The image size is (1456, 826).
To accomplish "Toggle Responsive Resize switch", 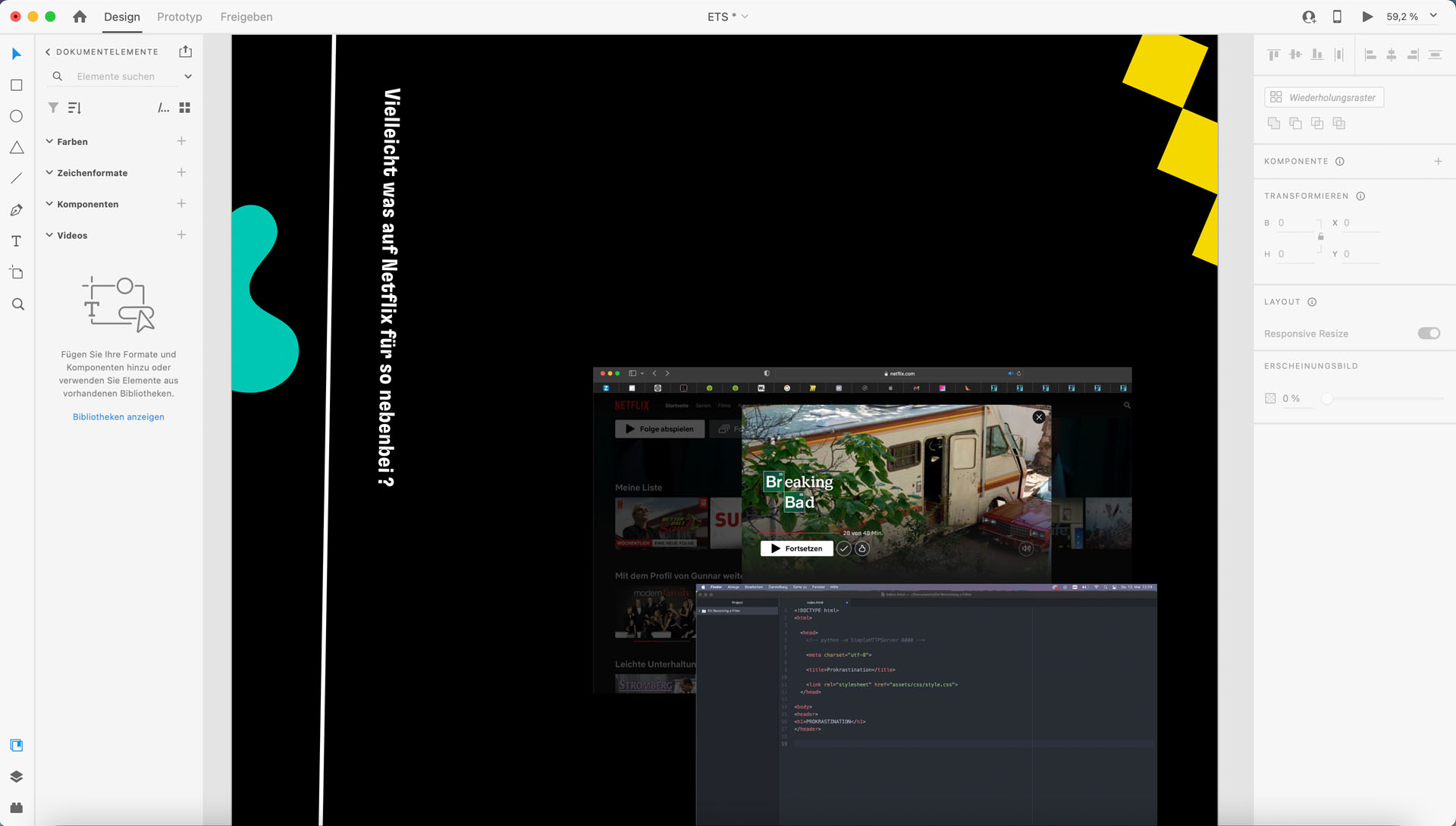I will click(x=1429, y=333).
